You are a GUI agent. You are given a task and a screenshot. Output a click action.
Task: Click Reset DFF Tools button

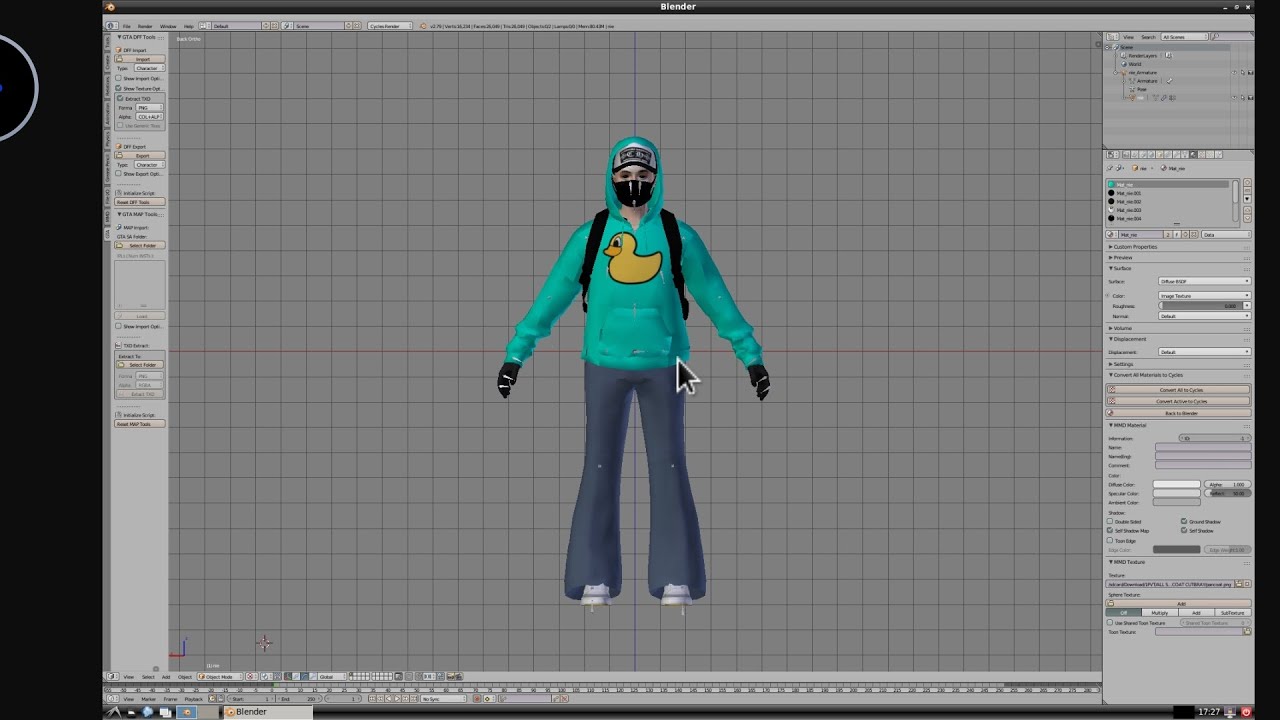coord(140,202)
